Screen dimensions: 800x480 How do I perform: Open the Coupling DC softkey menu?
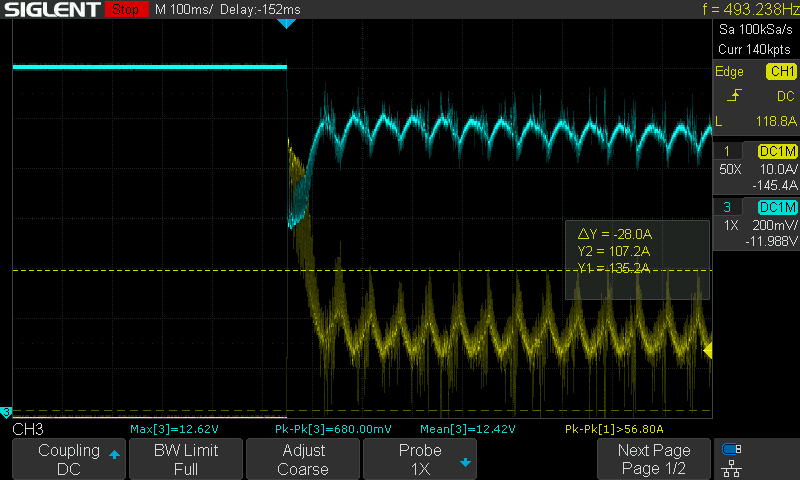pos(69,459)
